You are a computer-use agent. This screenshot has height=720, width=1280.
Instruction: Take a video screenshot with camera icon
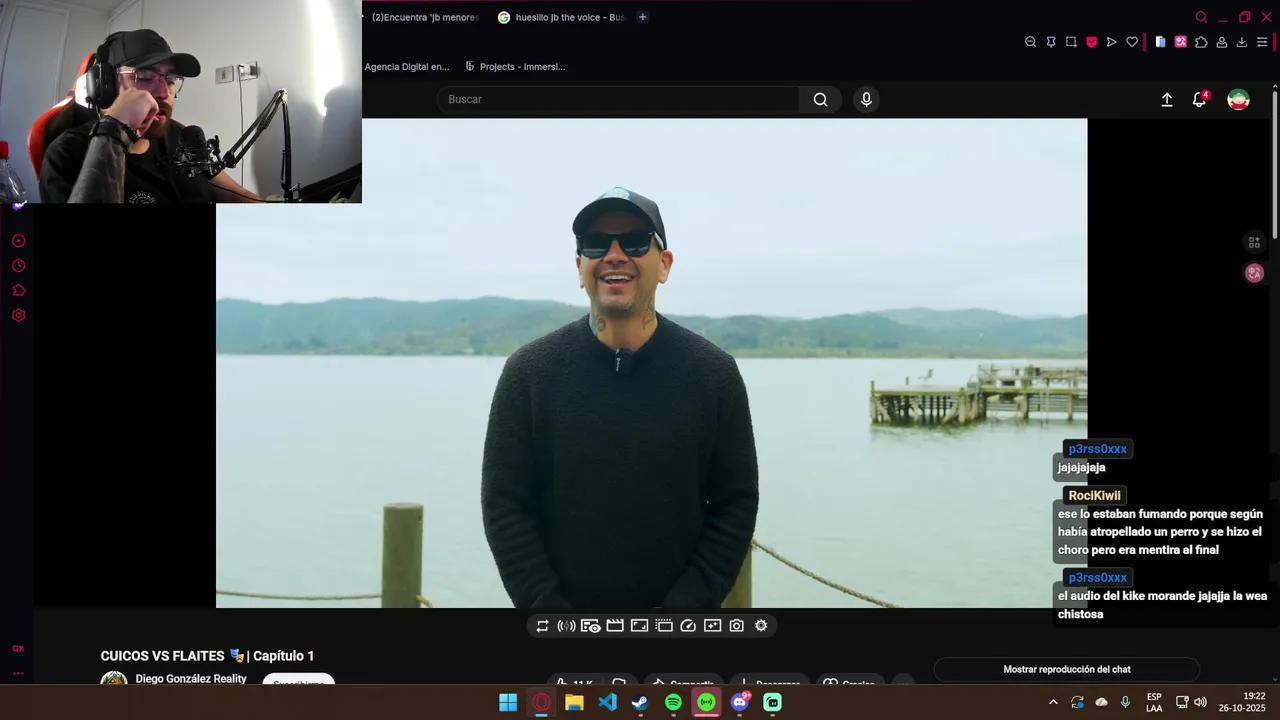(x=737, y=626)
